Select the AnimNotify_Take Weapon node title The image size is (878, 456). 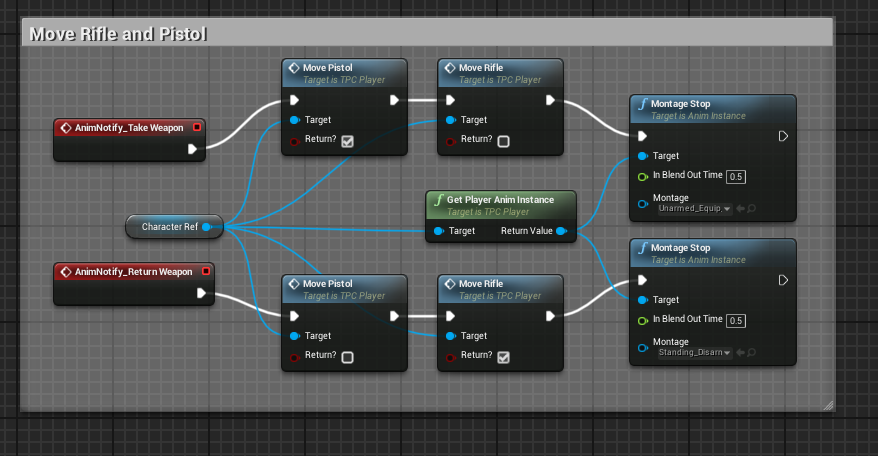click(x=129, y=128)
